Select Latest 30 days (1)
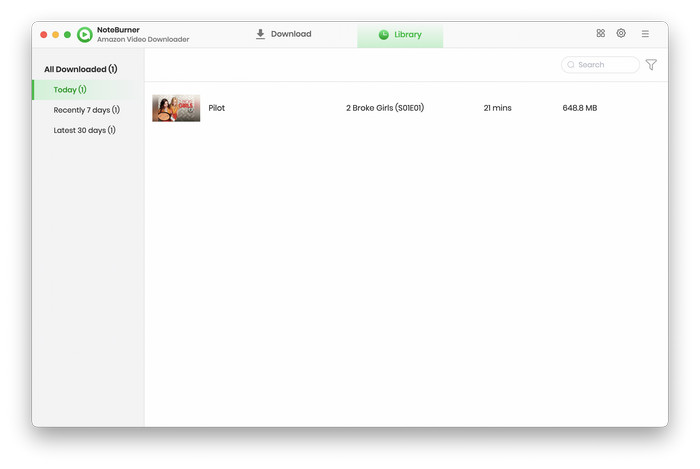 click(x=84, y=130)
